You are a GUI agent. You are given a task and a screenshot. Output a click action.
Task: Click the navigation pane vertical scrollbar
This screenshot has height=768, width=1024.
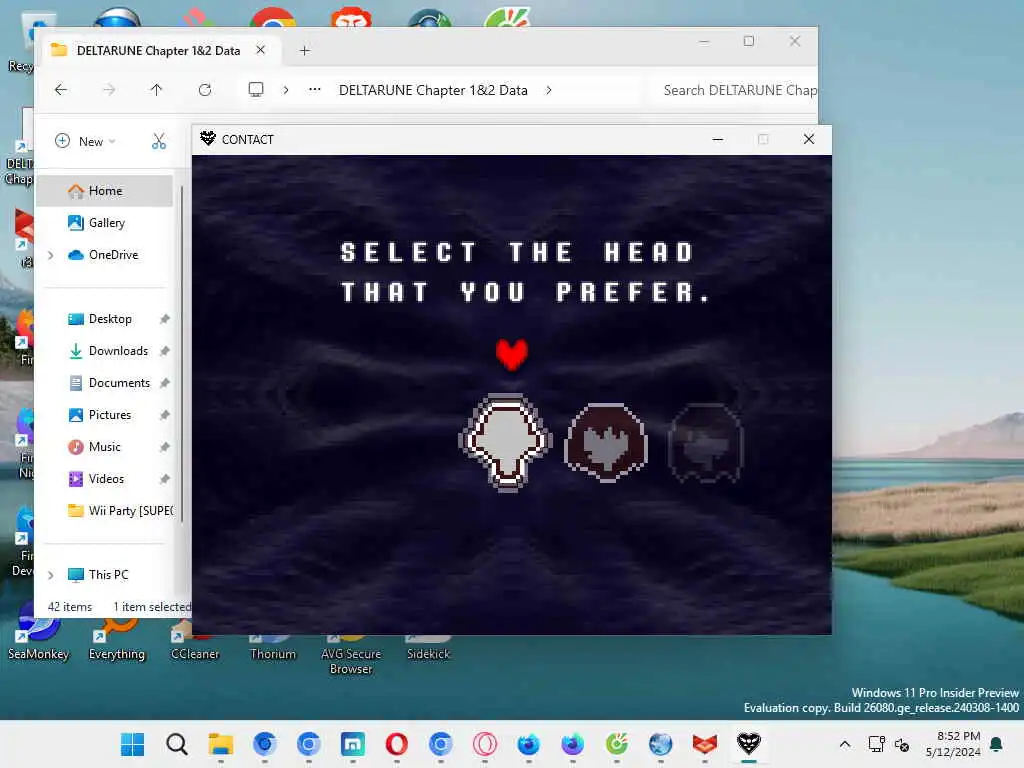pyautogui.click(x=182, y=353)
